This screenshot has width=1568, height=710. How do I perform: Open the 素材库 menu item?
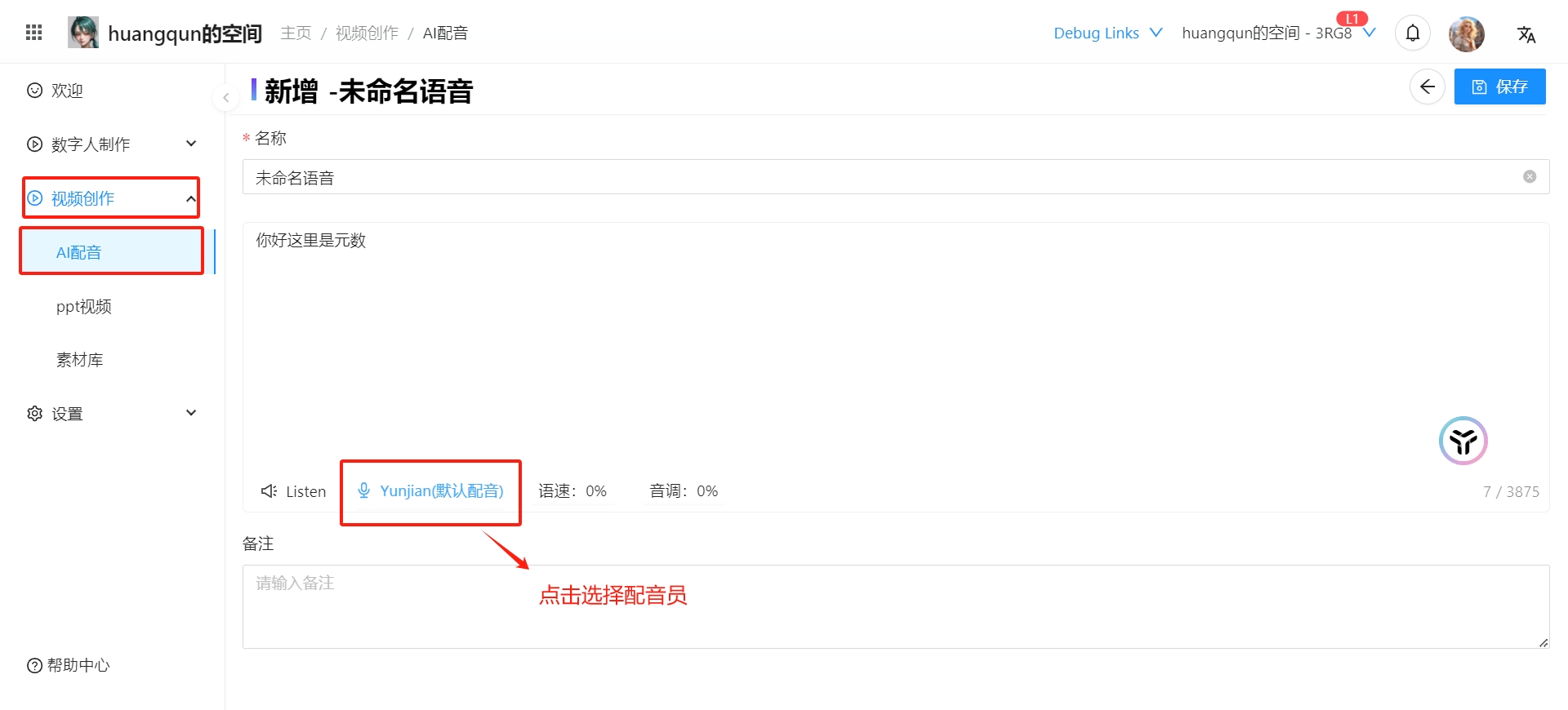[80, 360]
